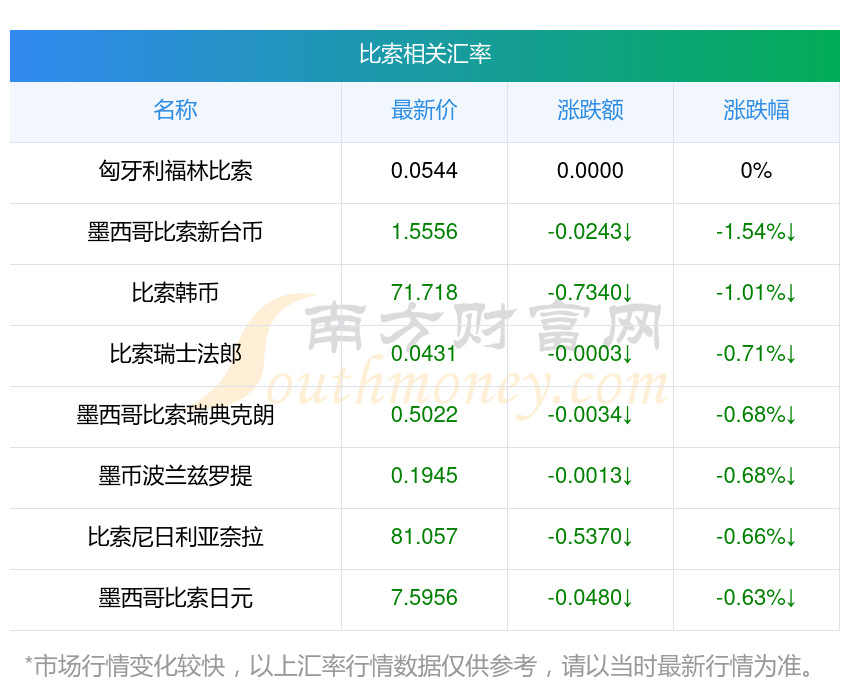Image resolution: width=850 pixels, height=698 pixels.
Task: Click the 涨跌幅 column header
Action: 756,110
